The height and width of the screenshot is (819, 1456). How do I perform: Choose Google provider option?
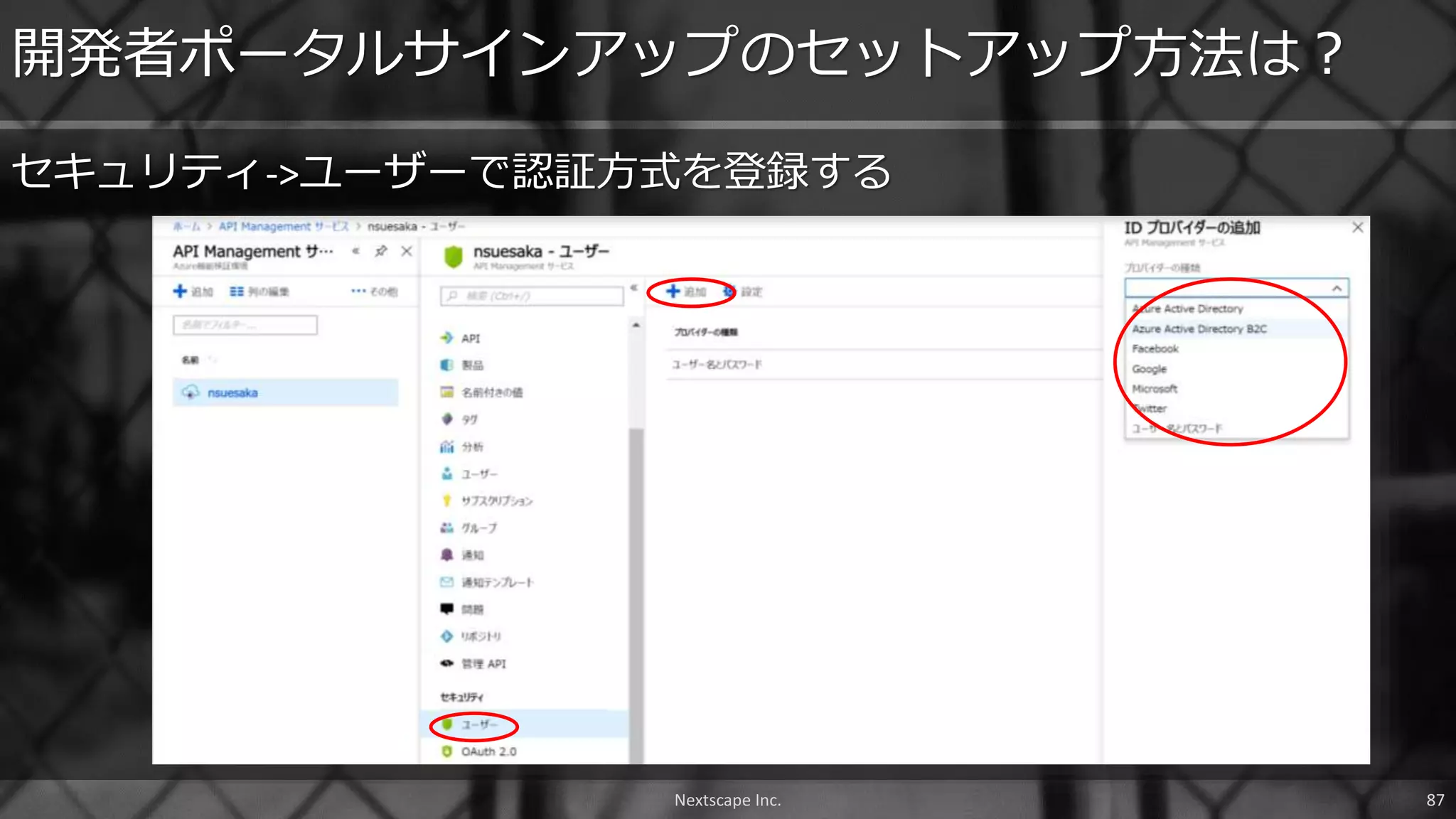(1236, 369)
